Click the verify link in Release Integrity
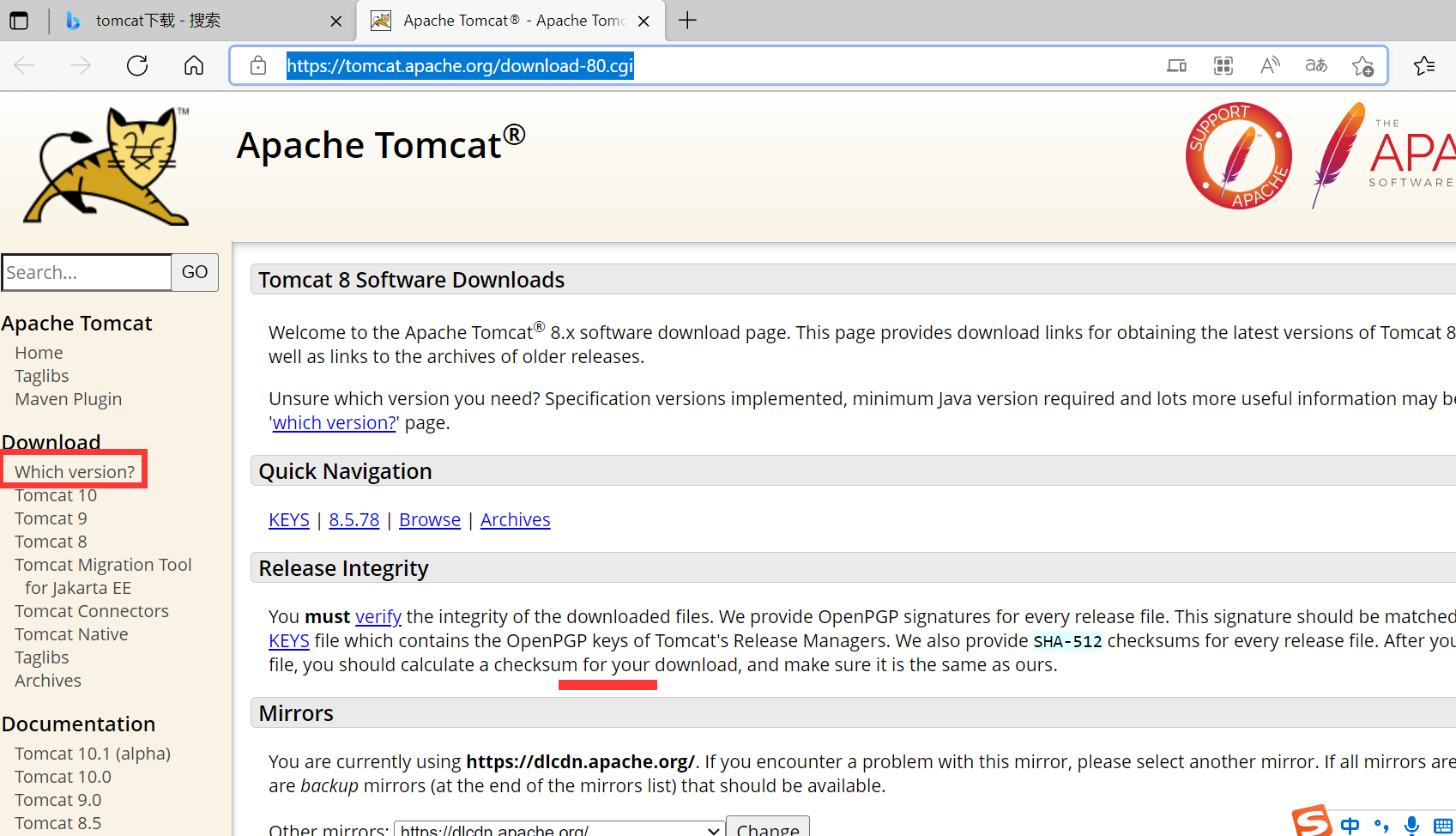The height and width of the screenshot is (836, 1456). [x=378, y=617]
